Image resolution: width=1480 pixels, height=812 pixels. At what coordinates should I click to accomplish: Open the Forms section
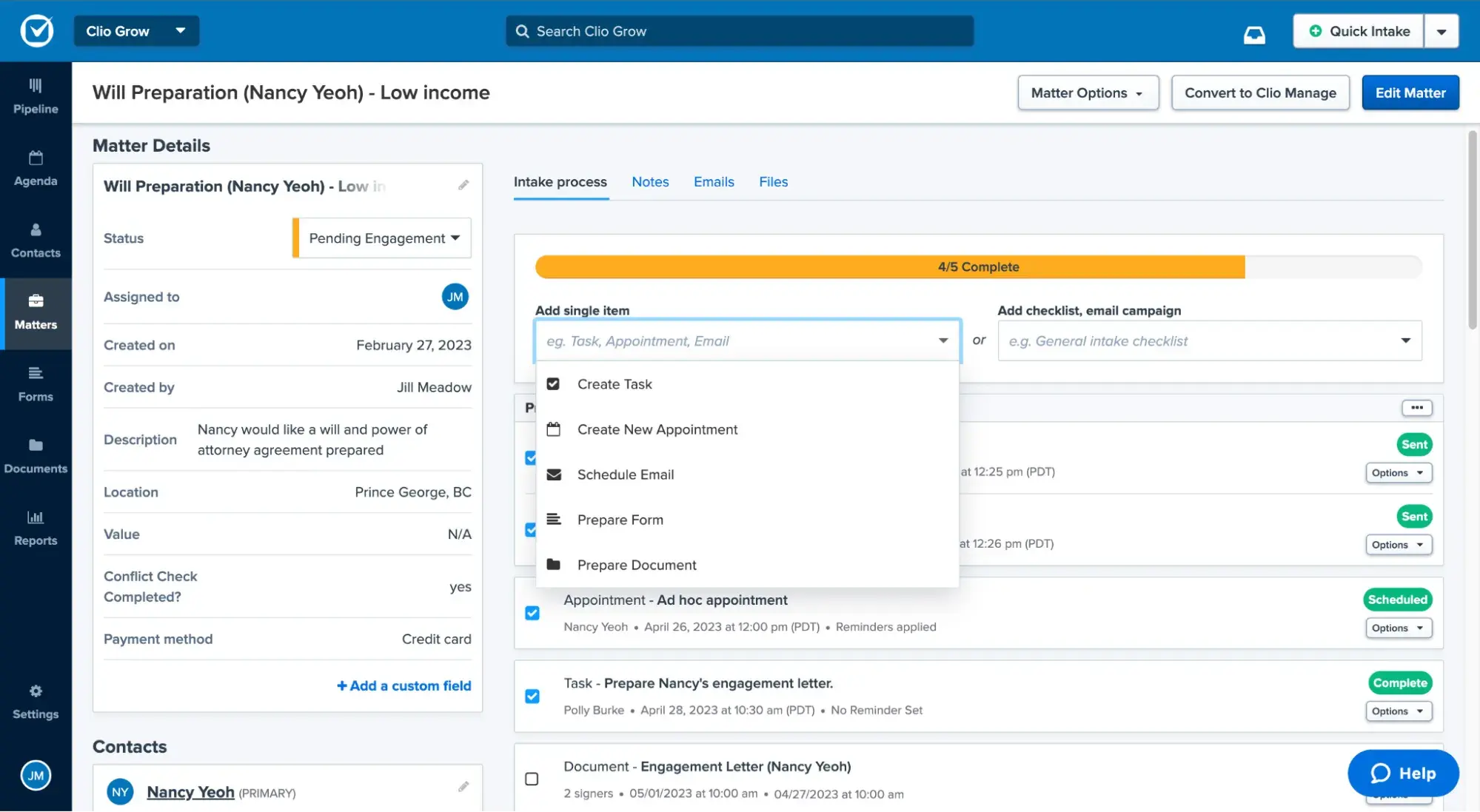(35, 383)
